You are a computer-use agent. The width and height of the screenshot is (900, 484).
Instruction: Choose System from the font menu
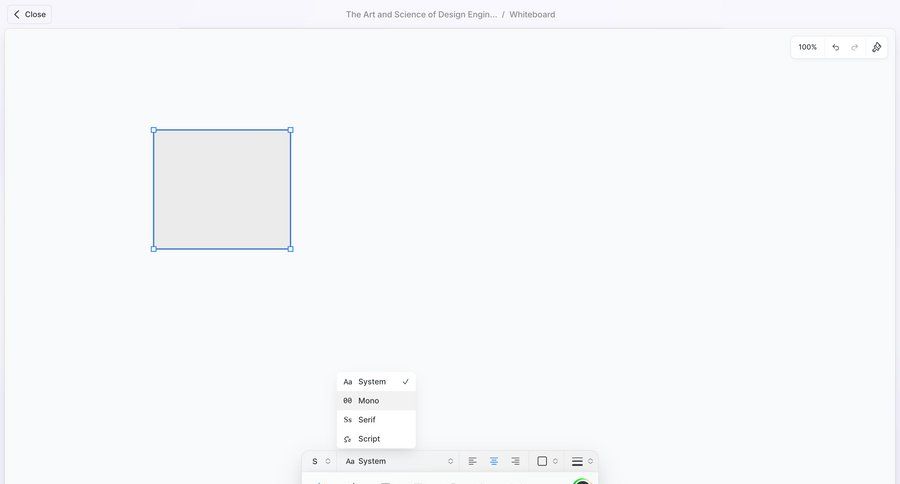376,382
